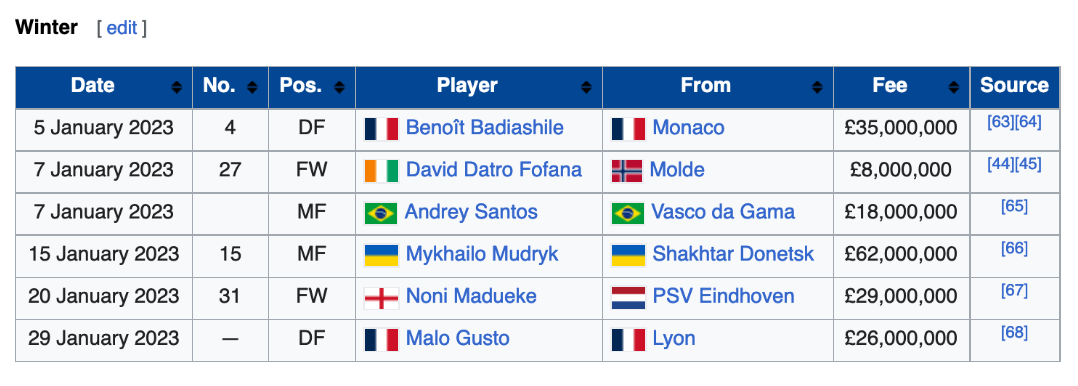Screen dimensions: 1078x386
Task: Open the Mykhailo Mudryk player page
Action: point(482,255)
